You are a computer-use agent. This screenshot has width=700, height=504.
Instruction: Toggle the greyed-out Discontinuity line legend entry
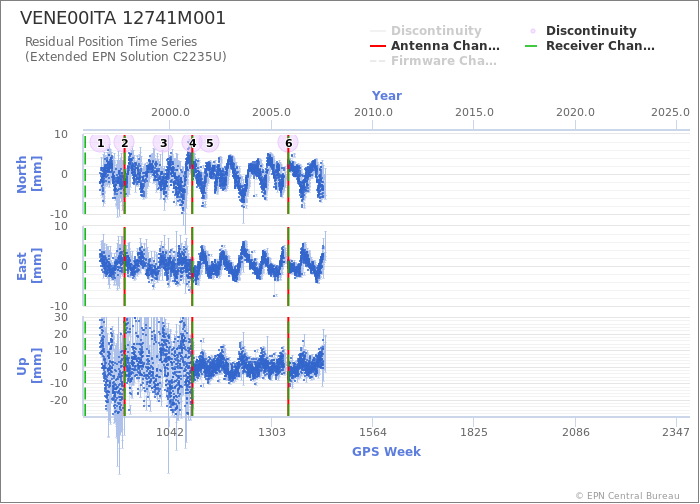[426, 31]
